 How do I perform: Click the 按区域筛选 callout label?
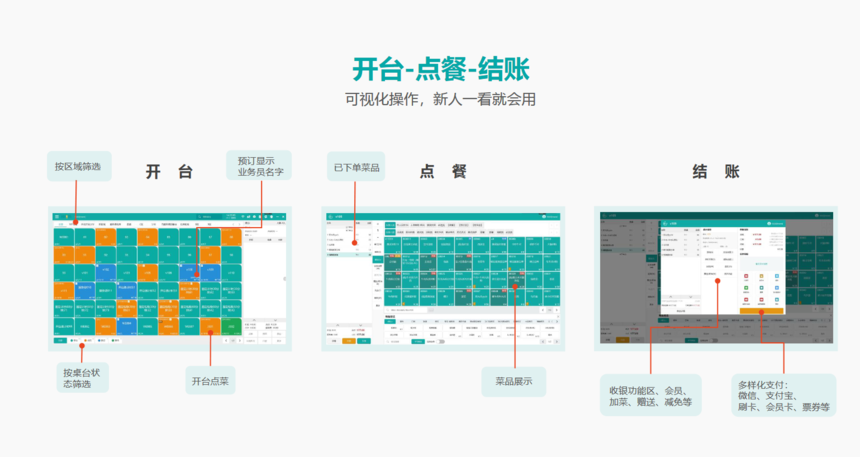click(x=78, y=167)
